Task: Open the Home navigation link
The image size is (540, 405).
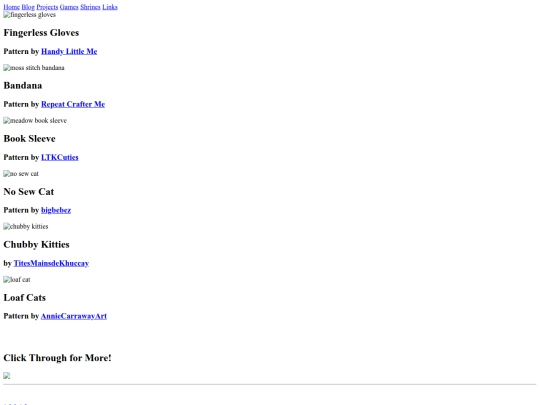Action: point(12,7)
